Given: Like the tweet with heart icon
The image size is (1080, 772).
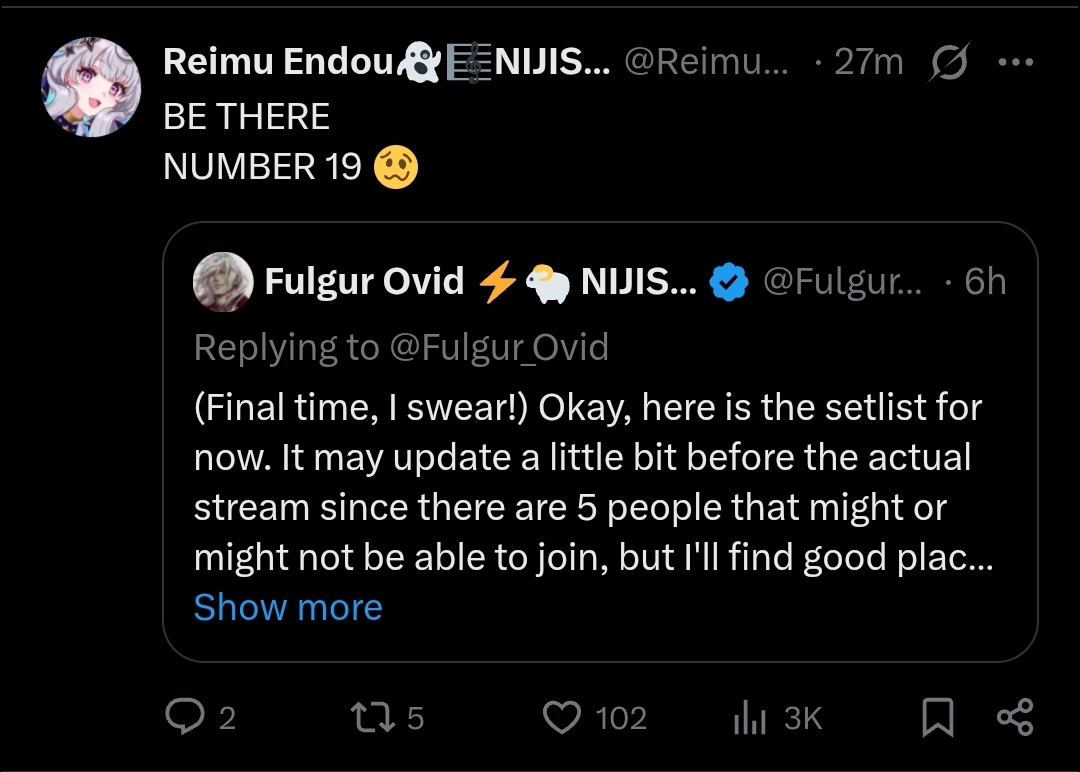Looking at the screenshot, I should 562,717.
